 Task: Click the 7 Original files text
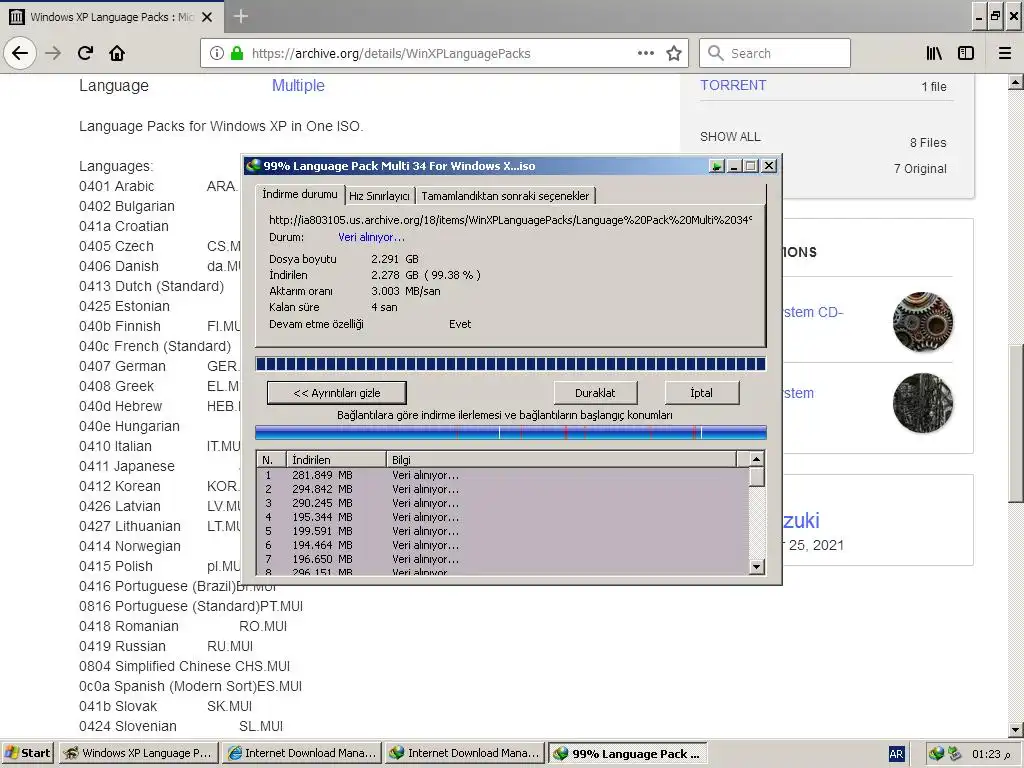[920, 168]
